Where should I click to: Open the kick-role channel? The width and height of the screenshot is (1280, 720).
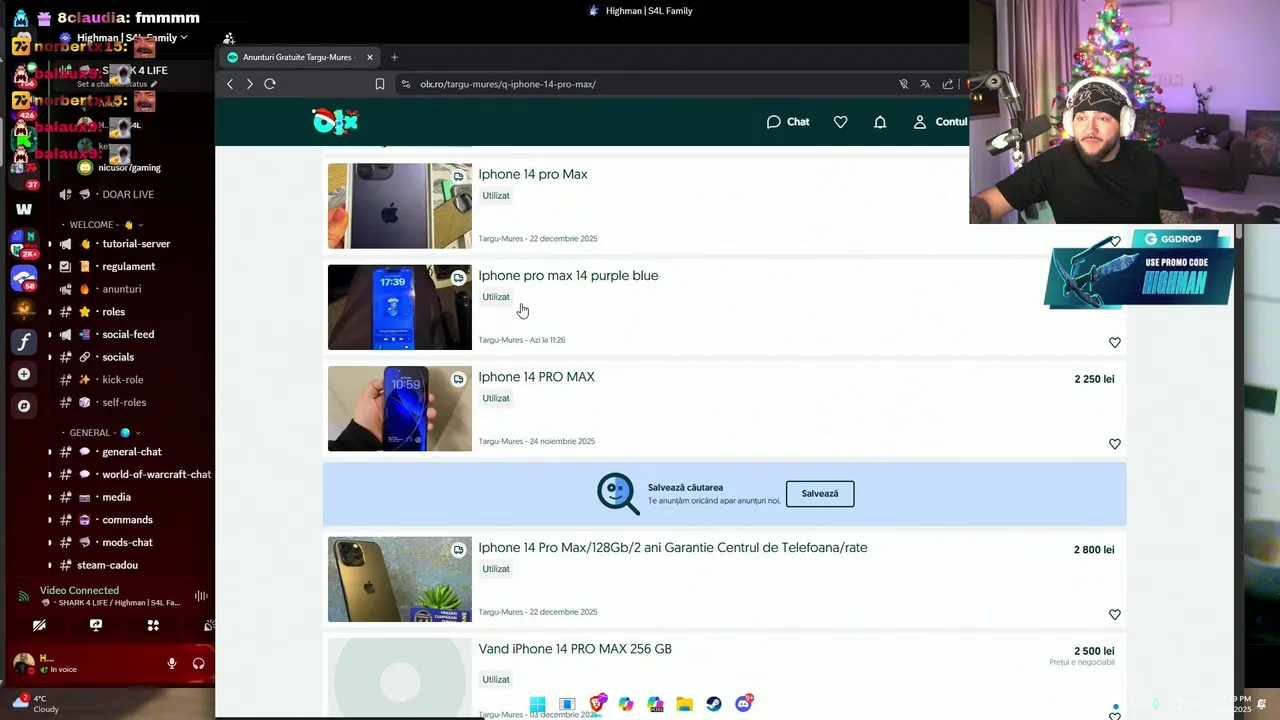tap(123, 380)
